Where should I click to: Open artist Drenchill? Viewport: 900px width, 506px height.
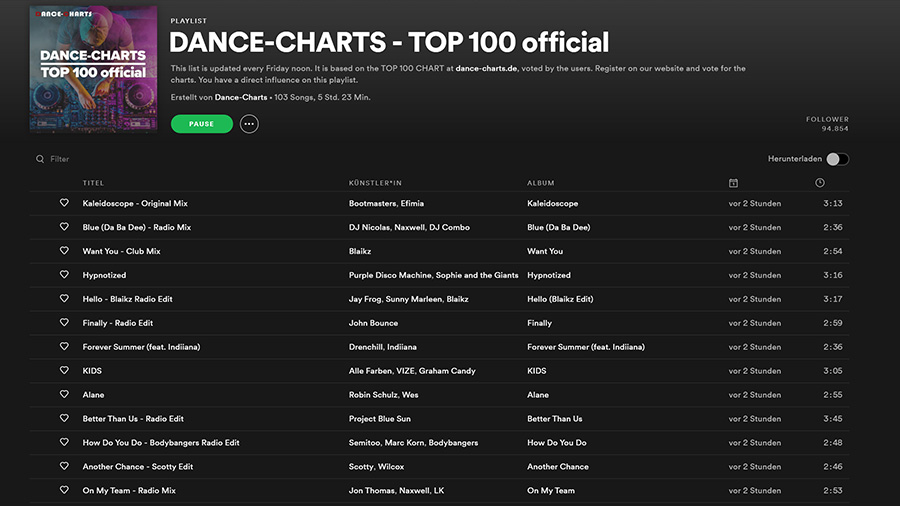tap(365, 347)
